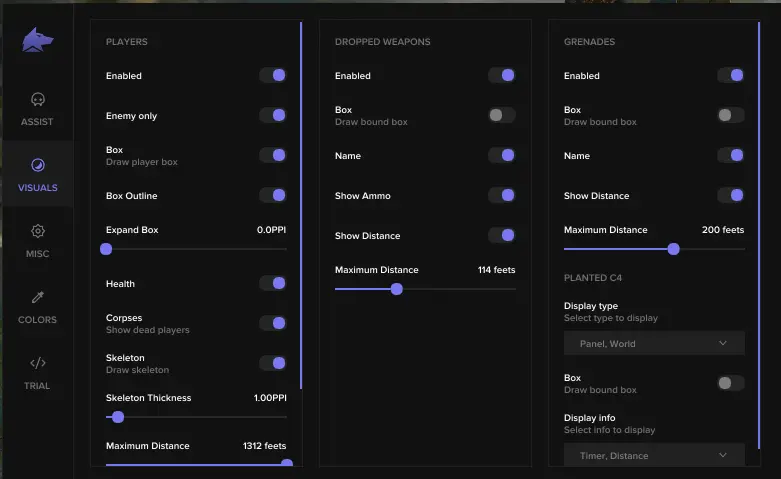Open the Colors eyedropper icon
781x479 pixels.
click(x=37, y=298)
